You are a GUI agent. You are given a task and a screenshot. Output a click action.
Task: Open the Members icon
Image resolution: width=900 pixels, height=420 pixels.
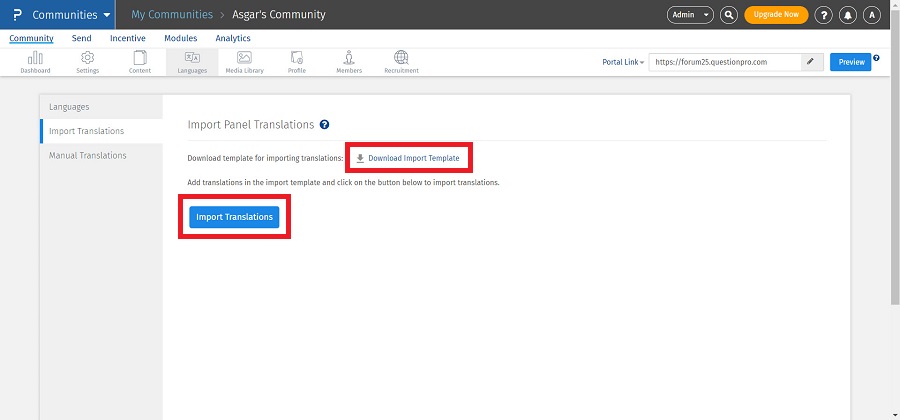pos(349,62)
